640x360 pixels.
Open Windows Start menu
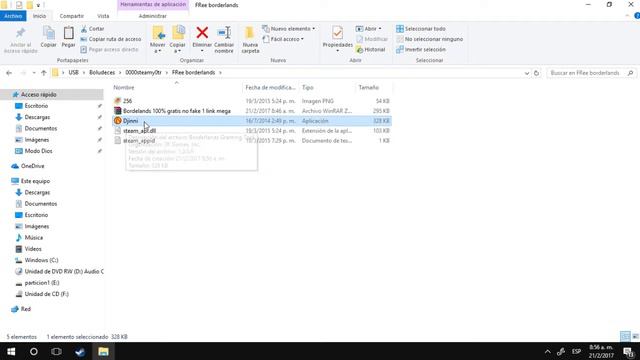[x=11, y=351]
